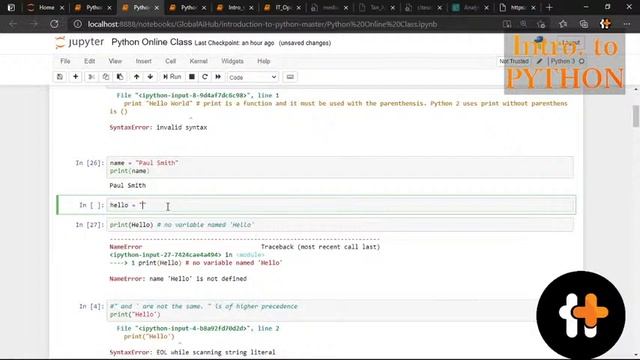Switch to the IT_Op browser tab
The image size is (640, 360).
pyautogui.click(x=282, y=7)
